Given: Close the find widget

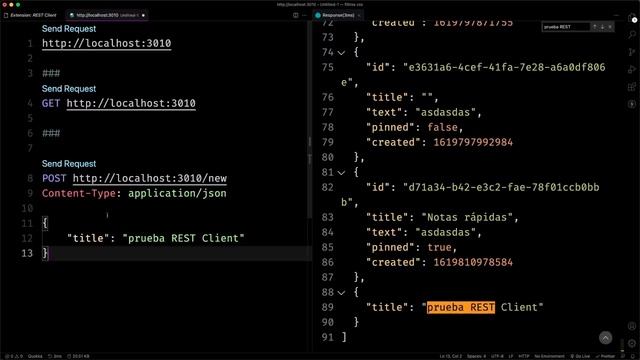Looking at the screenshot, I should pos(610,27).
